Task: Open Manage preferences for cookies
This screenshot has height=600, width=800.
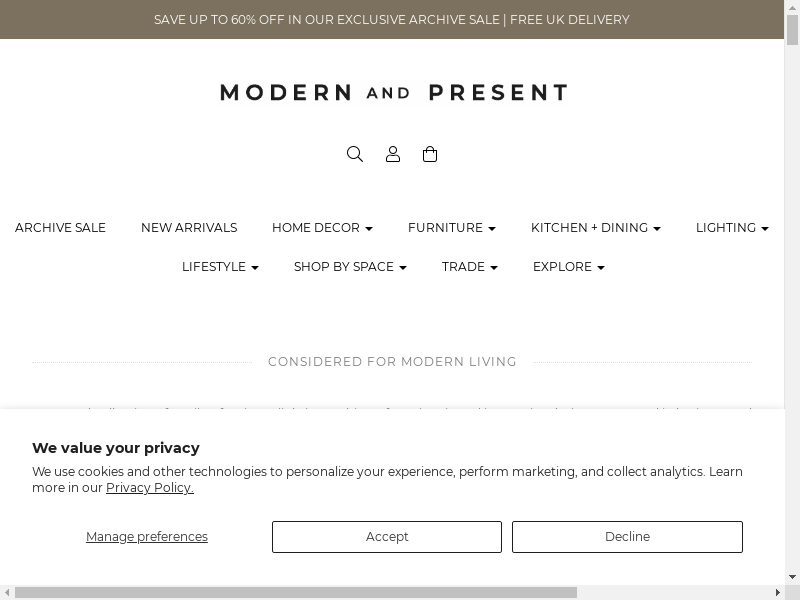Action: click(147, 537)
